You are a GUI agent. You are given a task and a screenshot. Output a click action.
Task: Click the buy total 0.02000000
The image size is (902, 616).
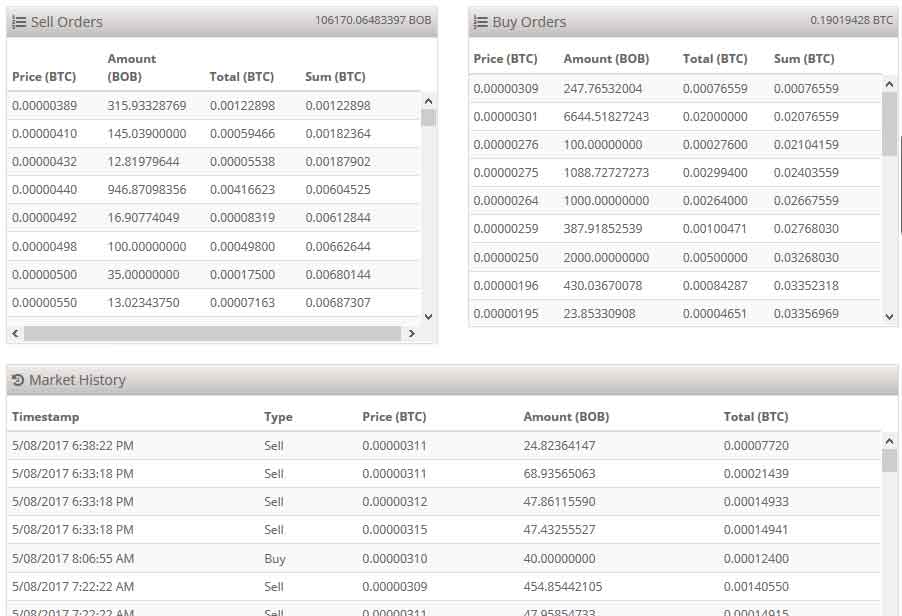click(x=715, y=117)
